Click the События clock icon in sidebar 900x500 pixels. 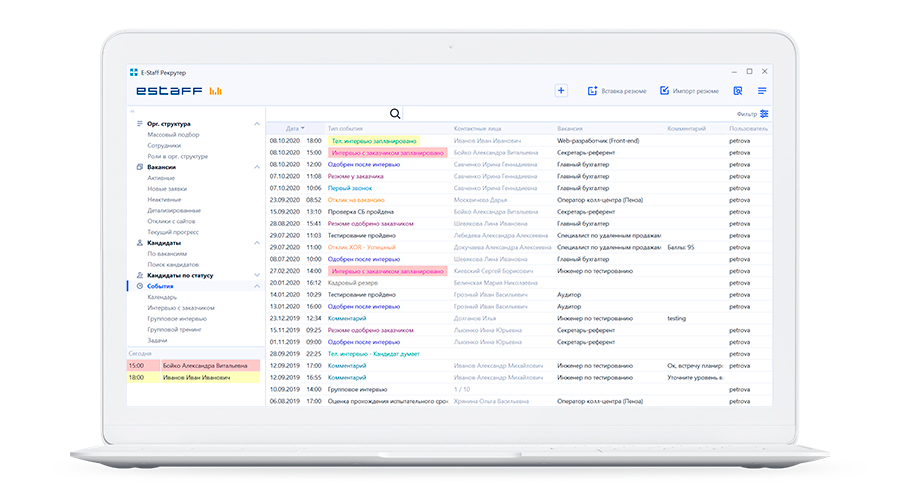click(140, 286)
